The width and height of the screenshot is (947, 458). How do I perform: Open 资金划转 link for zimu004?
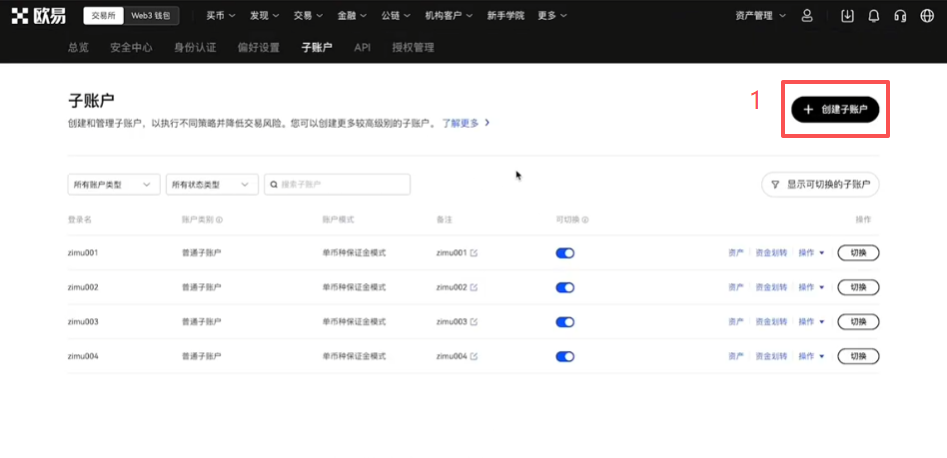[x=771, y=356]
